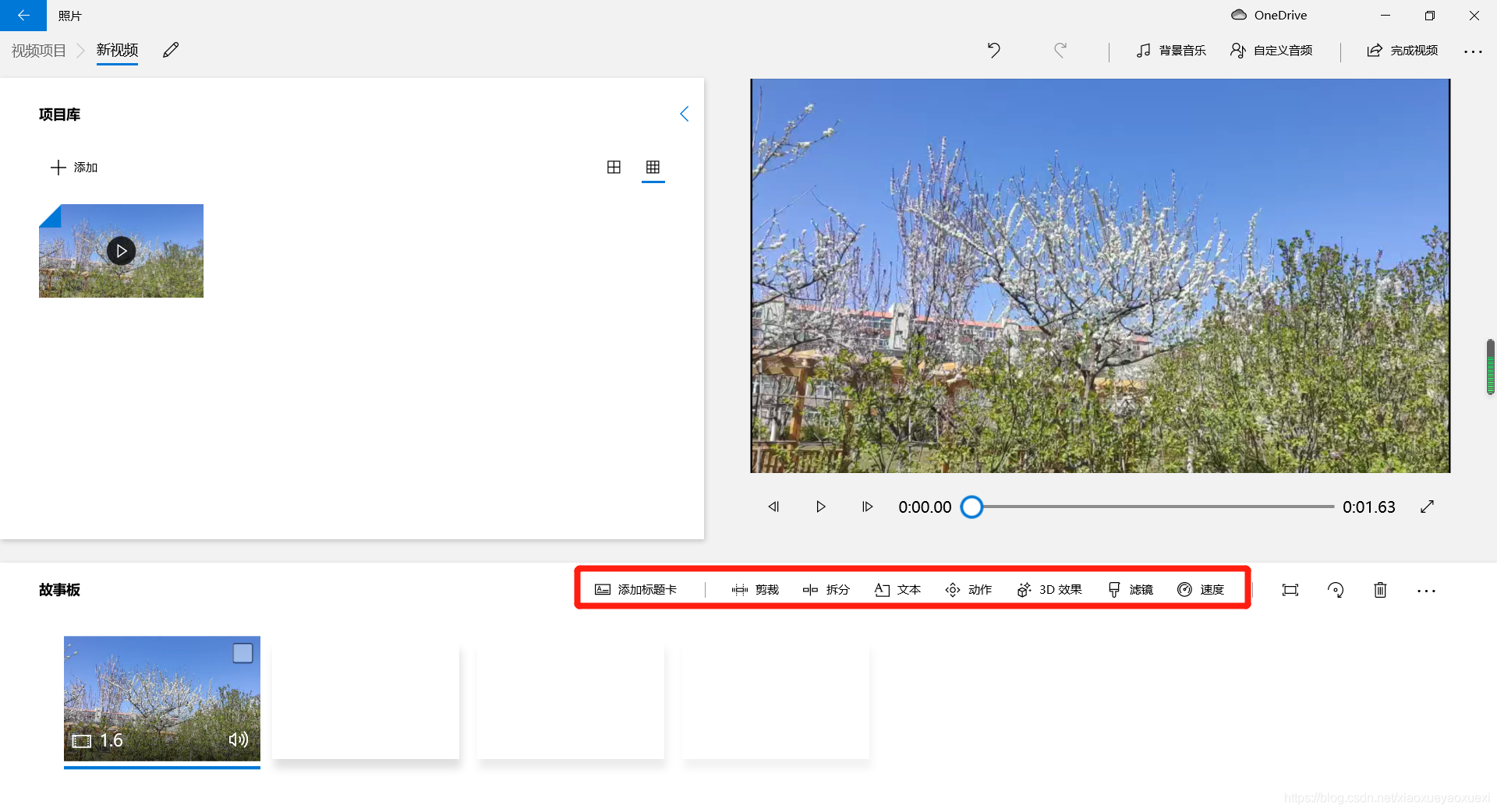This screenshot has width=1497, height=812.
Task: Click the 0:01.63 total duration readout
Action: [1368, 507]
